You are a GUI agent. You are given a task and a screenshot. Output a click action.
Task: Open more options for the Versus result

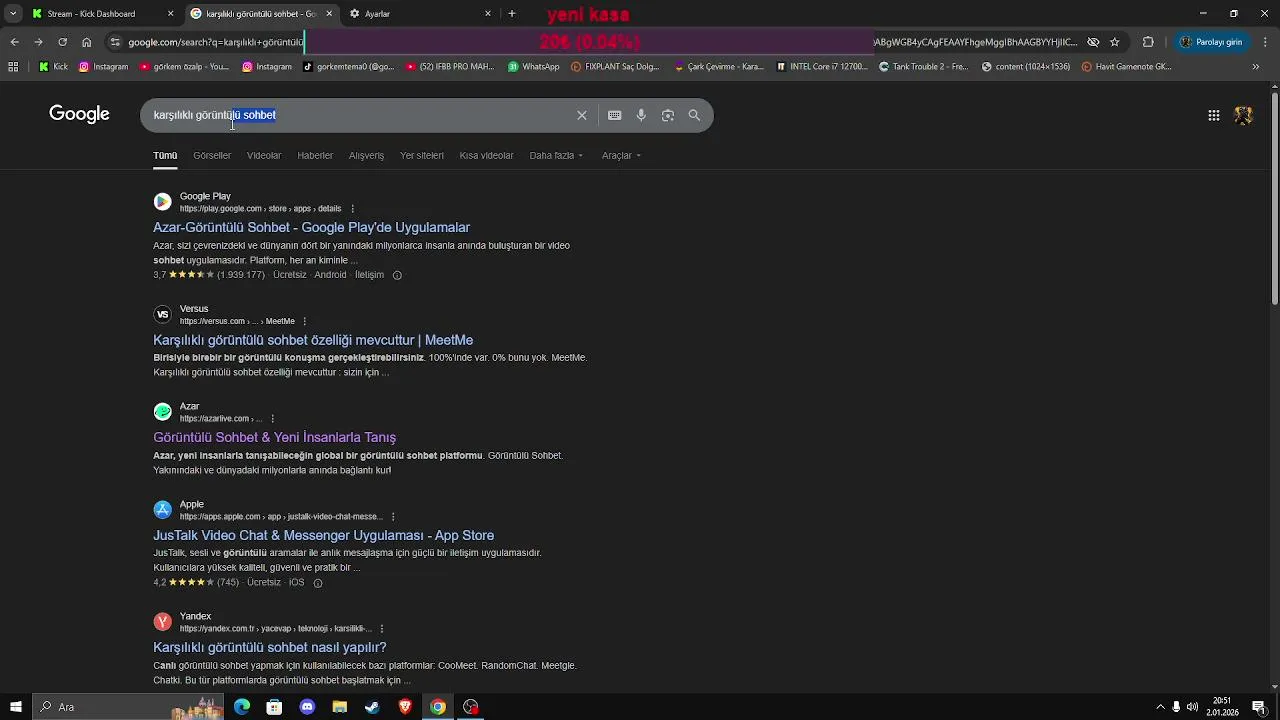[x=305, y=321]
